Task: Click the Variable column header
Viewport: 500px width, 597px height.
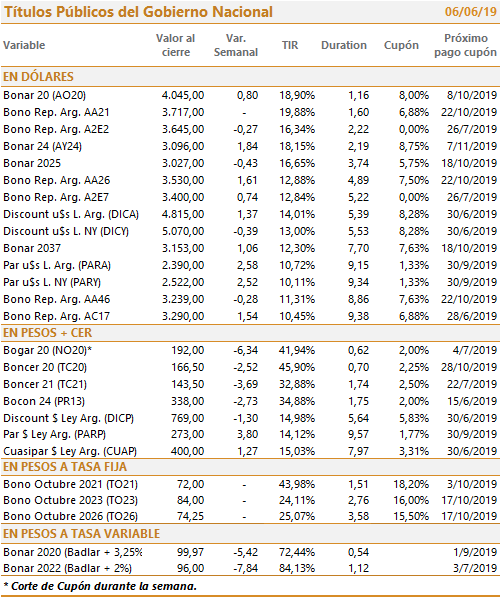Action: (x=24, y=45)
